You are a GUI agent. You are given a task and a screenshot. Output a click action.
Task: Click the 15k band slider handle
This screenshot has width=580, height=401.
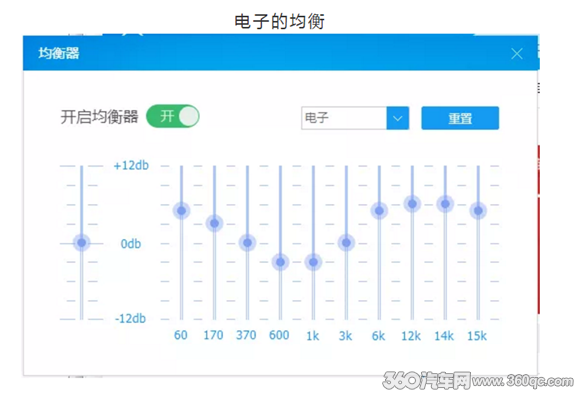point(478,210)
